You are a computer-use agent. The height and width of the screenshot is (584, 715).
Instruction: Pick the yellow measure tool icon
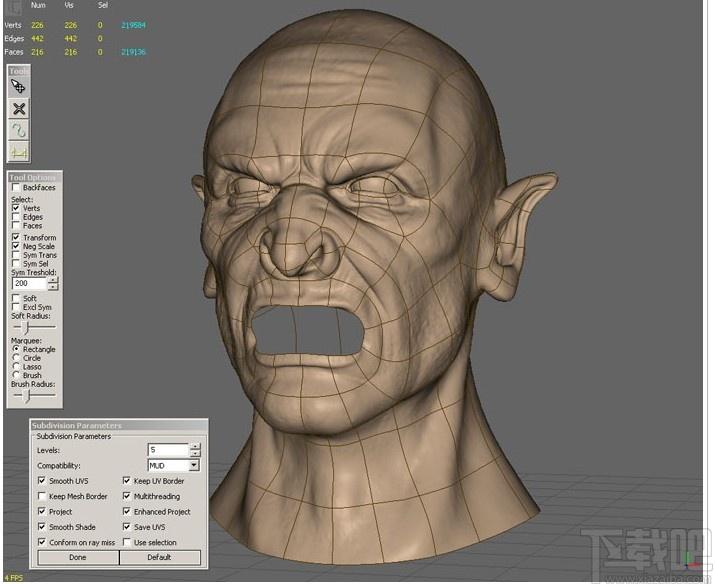click(19, 152)
